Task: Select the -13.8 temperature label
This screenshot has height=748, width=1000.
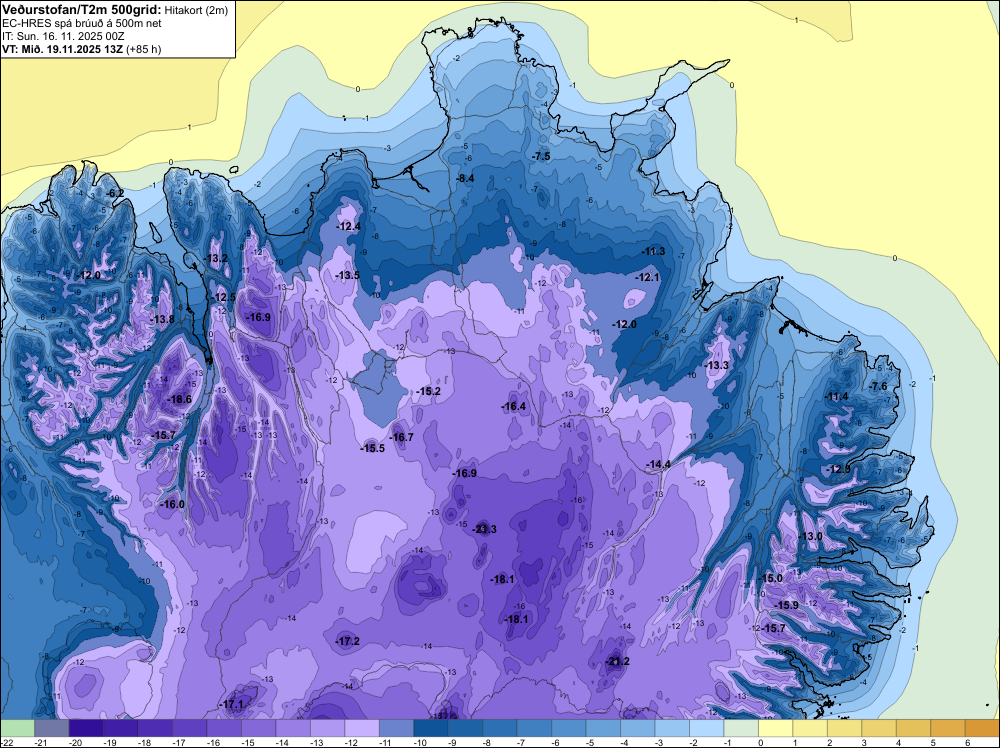Action: (x=163, y=319)
